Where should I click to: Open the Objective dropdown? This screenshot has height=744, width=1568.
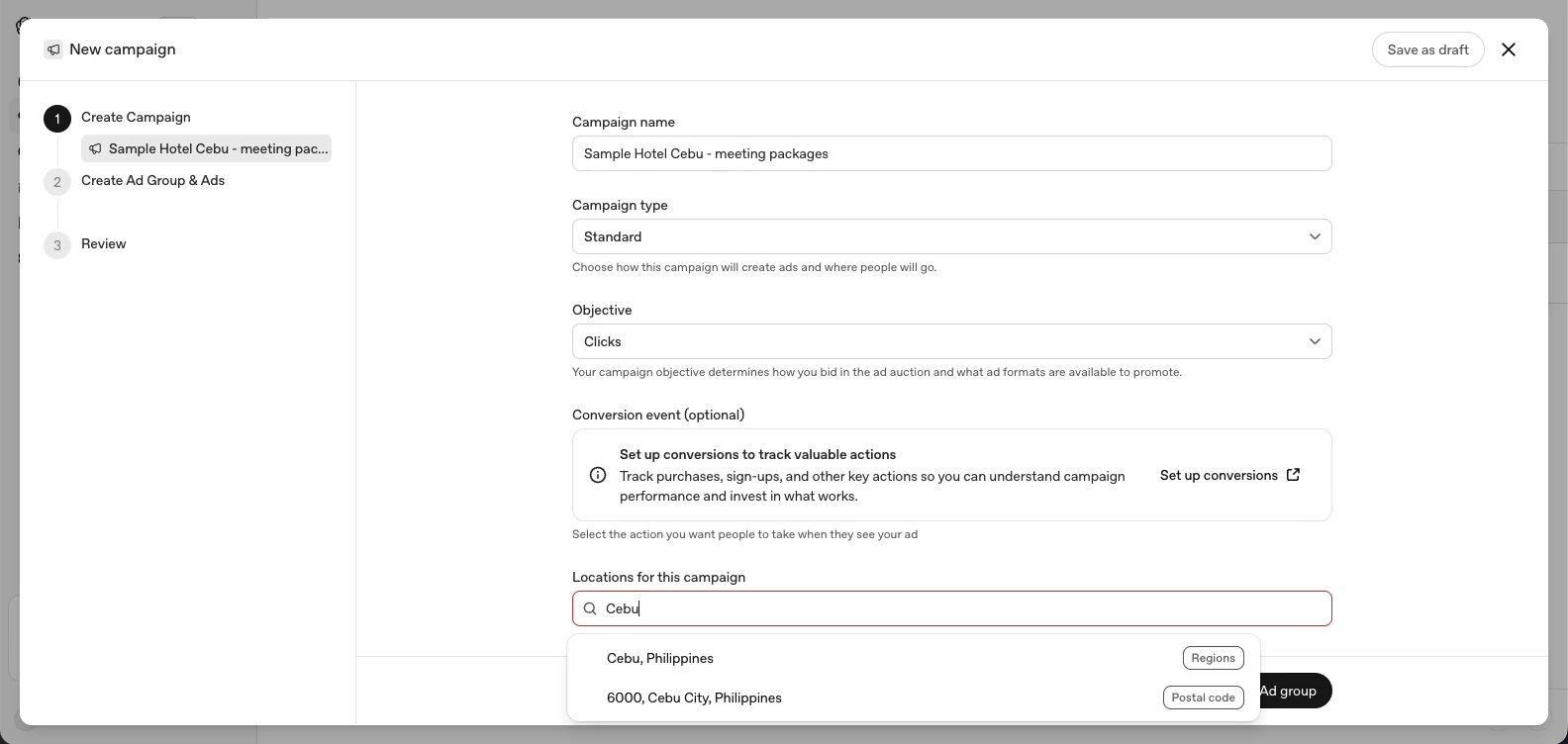click(x=951, y=341)
